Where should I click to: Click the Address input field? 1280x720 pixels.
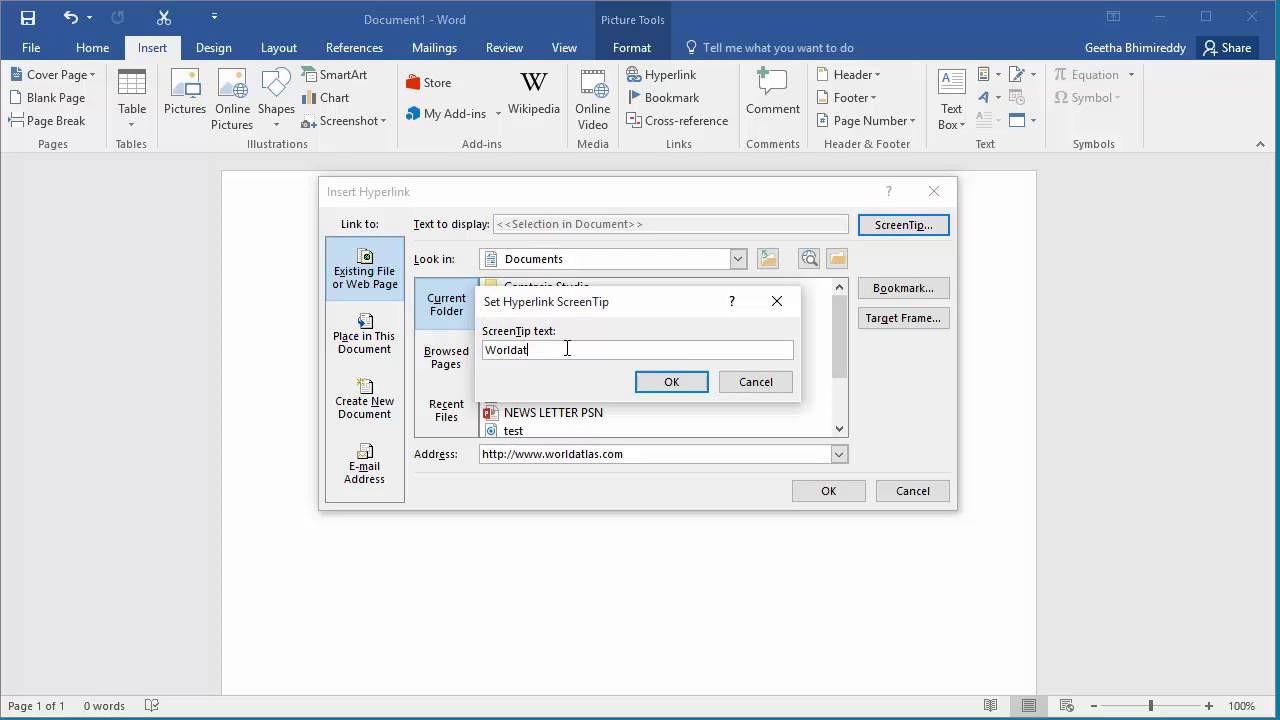point(655,454)
